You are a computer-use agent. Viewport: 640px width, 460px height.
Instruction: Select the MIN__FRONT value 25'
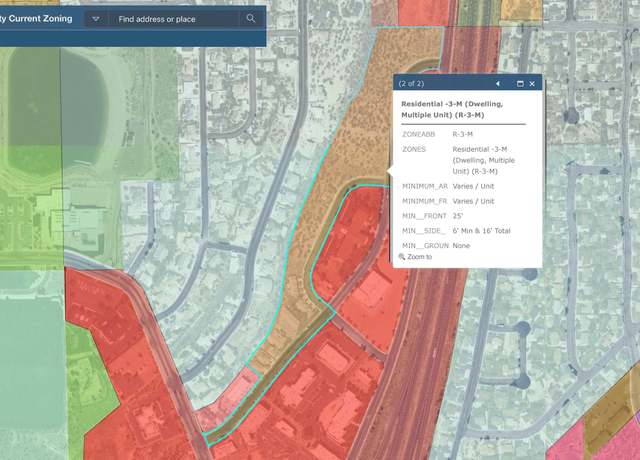[458, 216]
